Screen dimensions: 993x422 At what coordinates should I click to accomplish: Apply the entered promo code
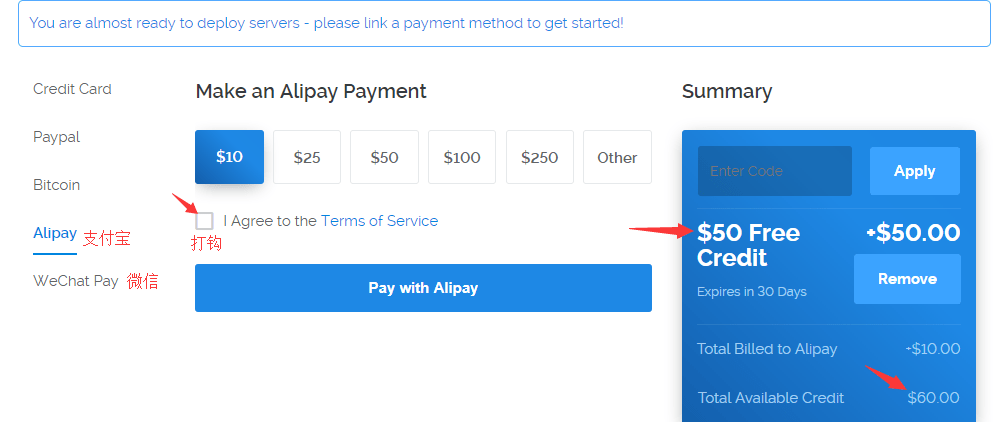point(914,171)
